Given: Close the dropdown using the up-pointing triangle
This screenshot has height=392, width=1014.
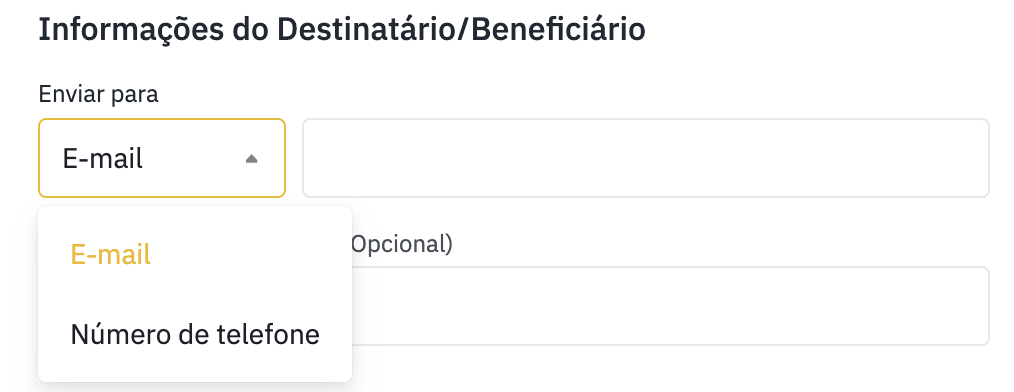Looking at the screenshot, I should pyautogui.click(x=252, y=158).
